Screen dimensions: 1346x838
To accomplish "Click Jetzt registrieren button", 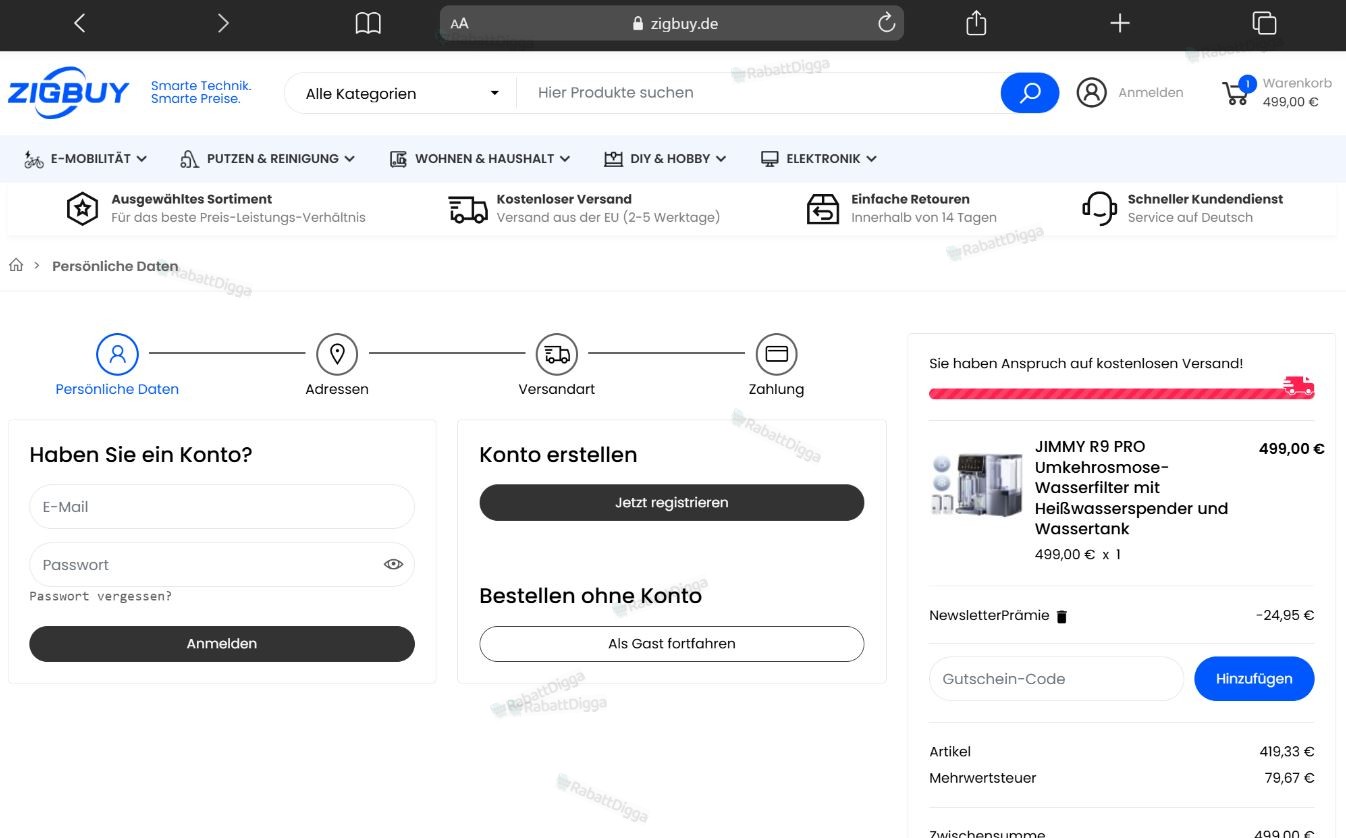I will [x=672, y=503].
